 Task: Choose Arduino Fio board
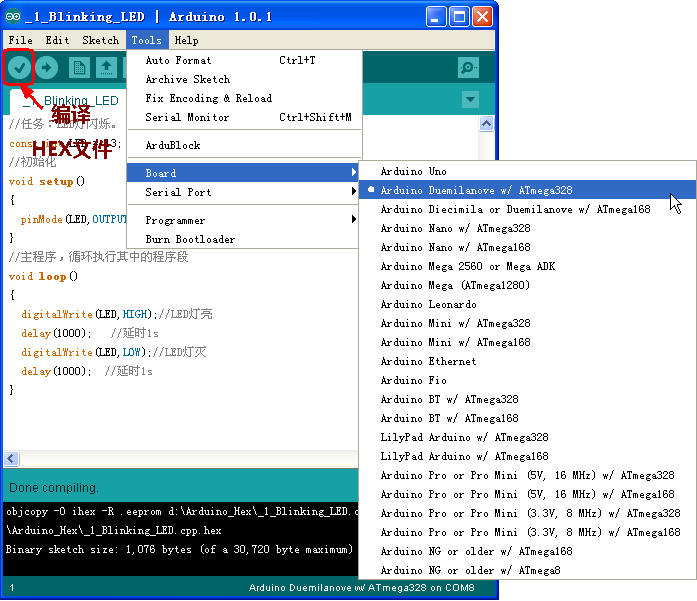(x=527, y=380)
